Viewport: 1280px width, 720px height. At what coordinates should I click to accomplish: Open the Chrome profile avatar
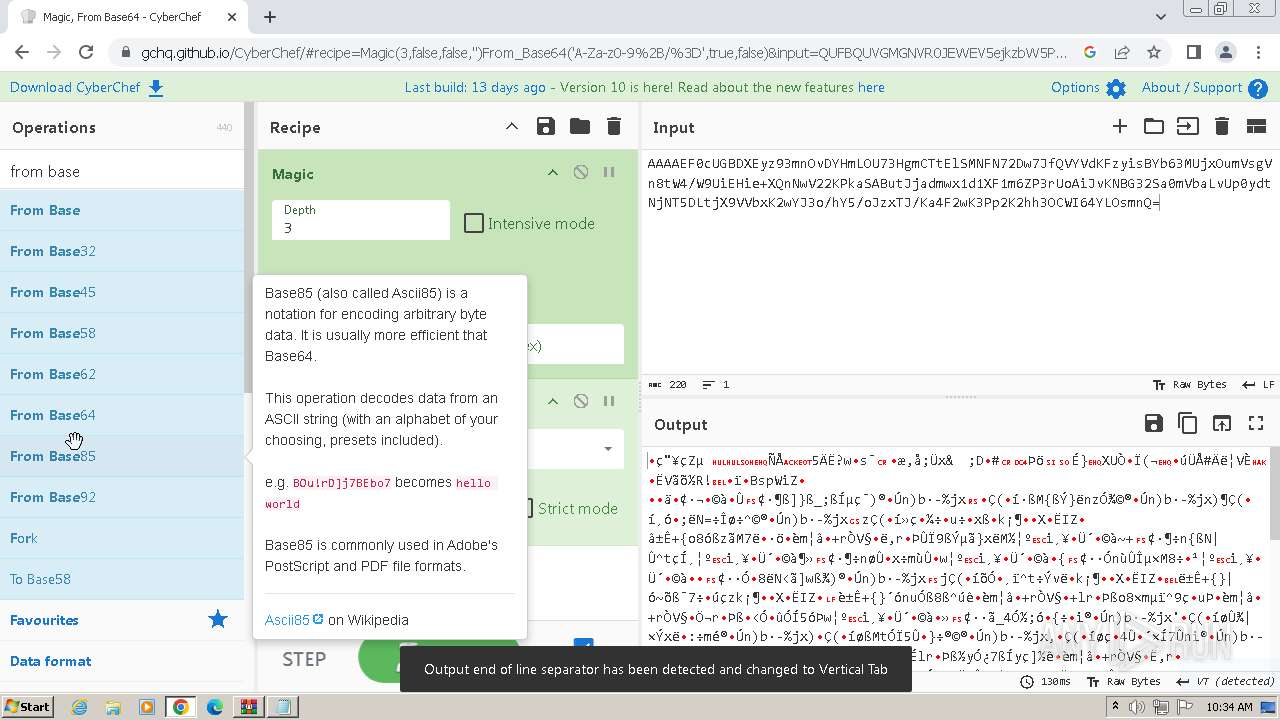[1226, 52]
